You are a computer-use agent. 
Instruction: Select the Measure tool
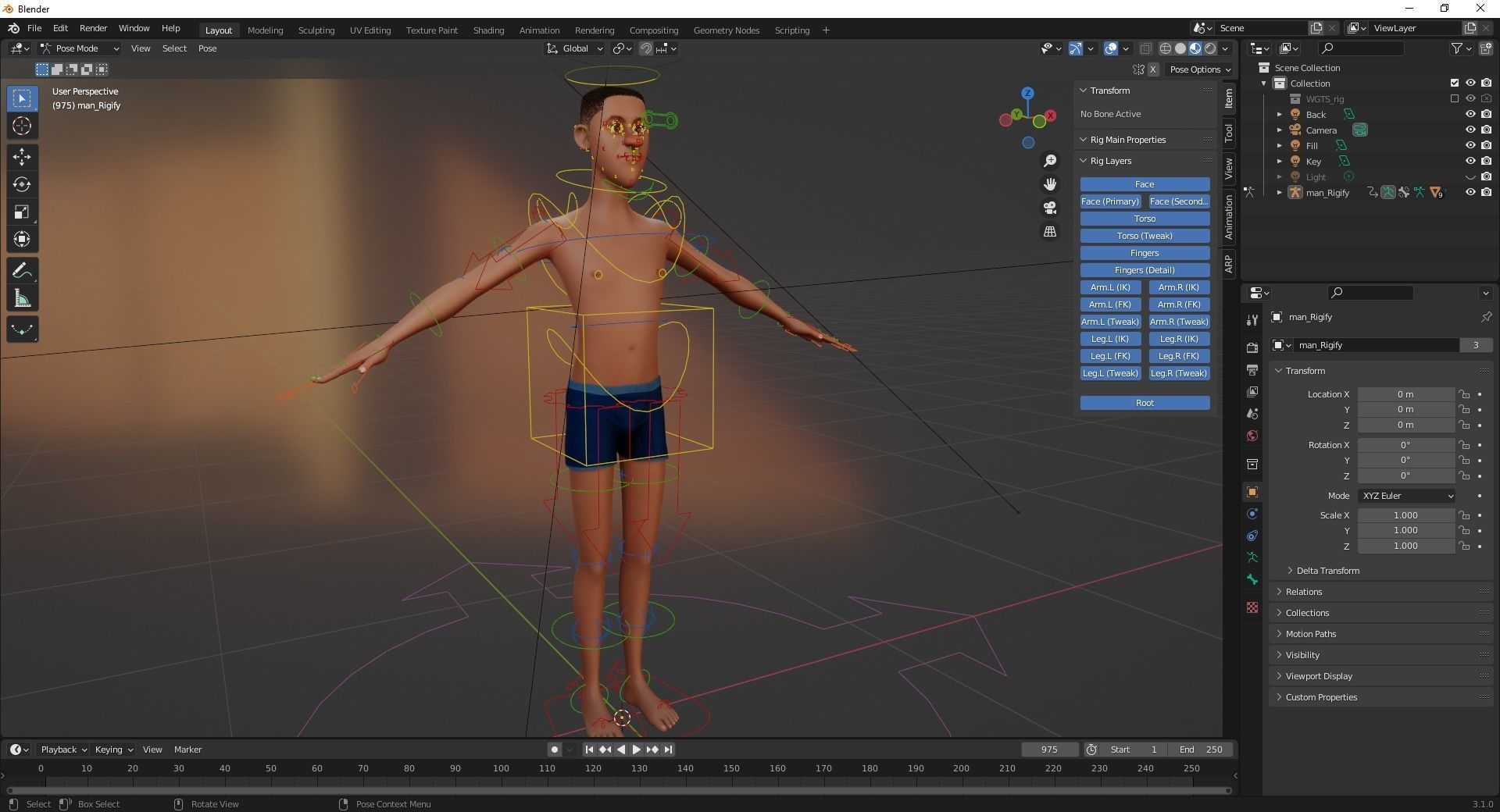coord(22,298)
